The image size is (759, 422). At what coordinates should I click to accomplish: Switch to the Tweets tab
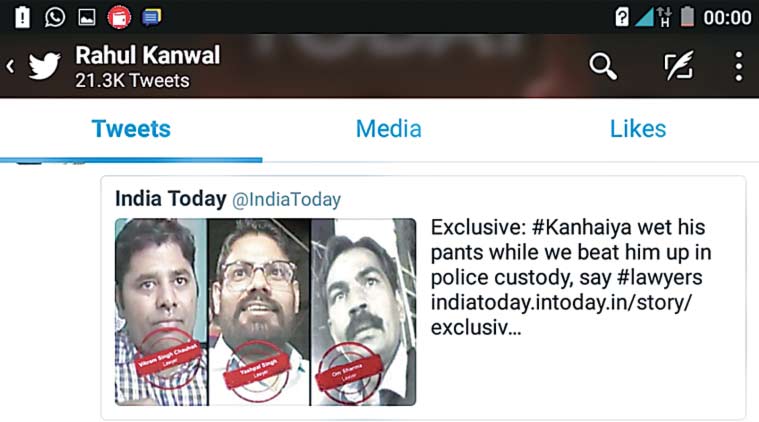(x=131, y=129)
